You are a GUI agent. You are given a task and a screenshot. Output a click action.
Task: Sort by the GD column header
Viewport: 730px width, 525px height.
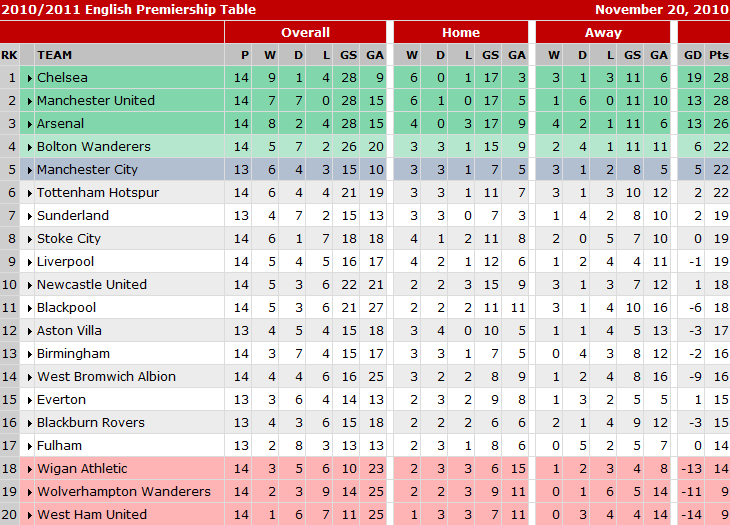point(692,55)
